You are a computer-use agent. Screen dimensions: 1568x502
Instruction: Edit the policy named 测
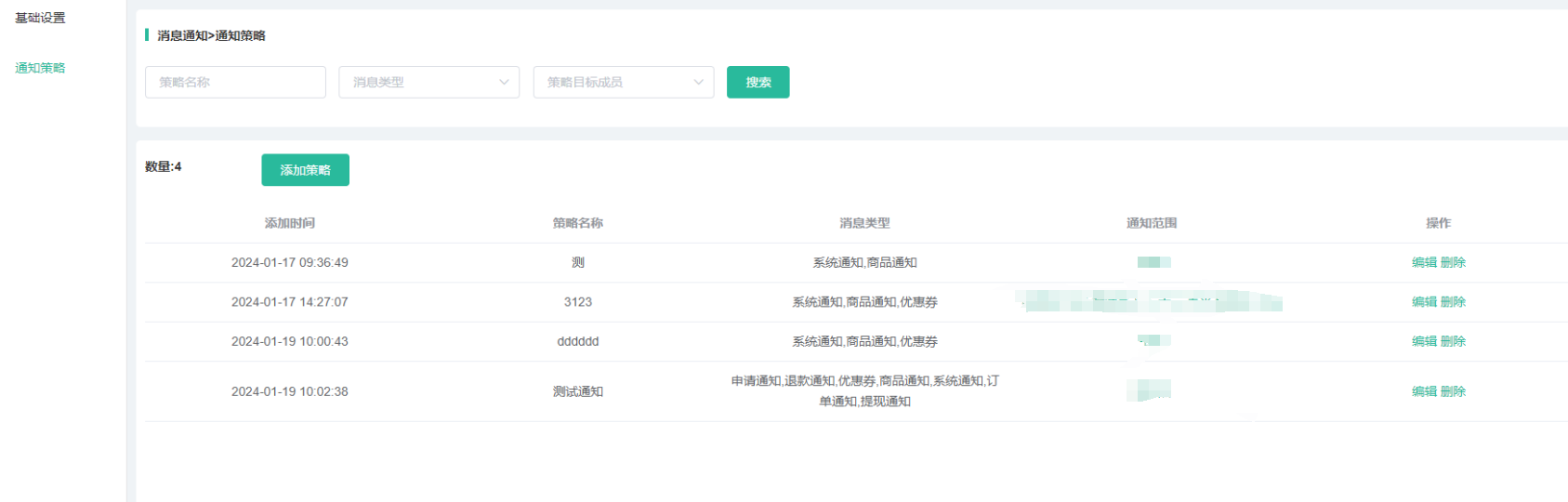[x=1424, y=262]
